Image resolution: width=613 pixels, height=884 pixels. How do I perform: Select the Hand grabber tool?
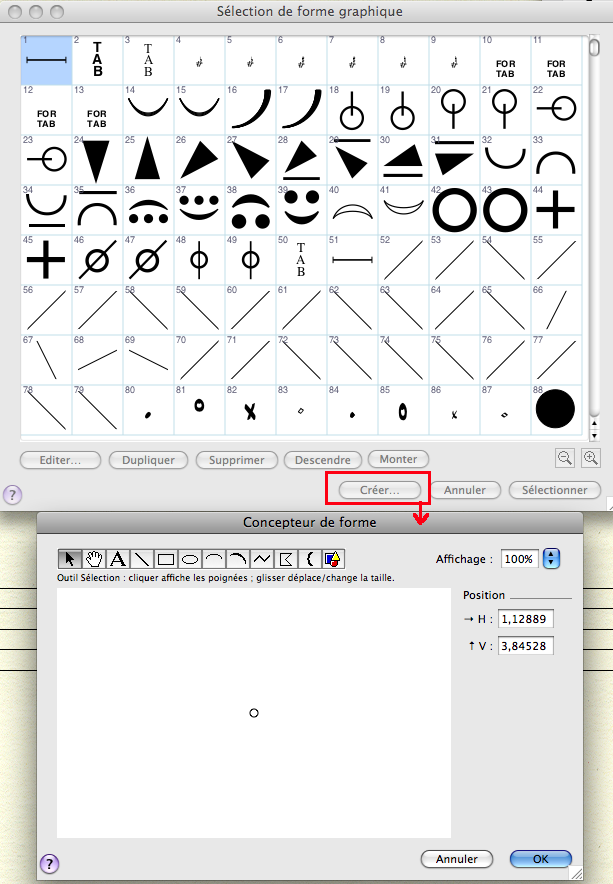[95, 559]
